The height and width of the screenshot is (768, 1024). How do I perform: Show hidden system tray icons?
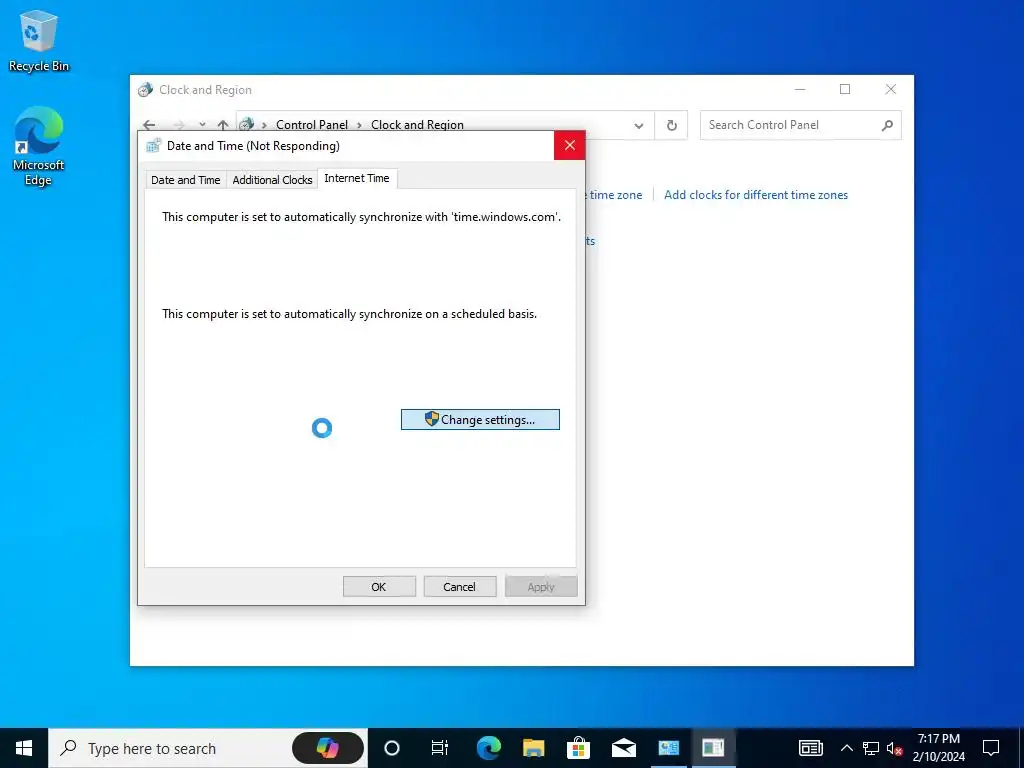click(x=846, y=748)
